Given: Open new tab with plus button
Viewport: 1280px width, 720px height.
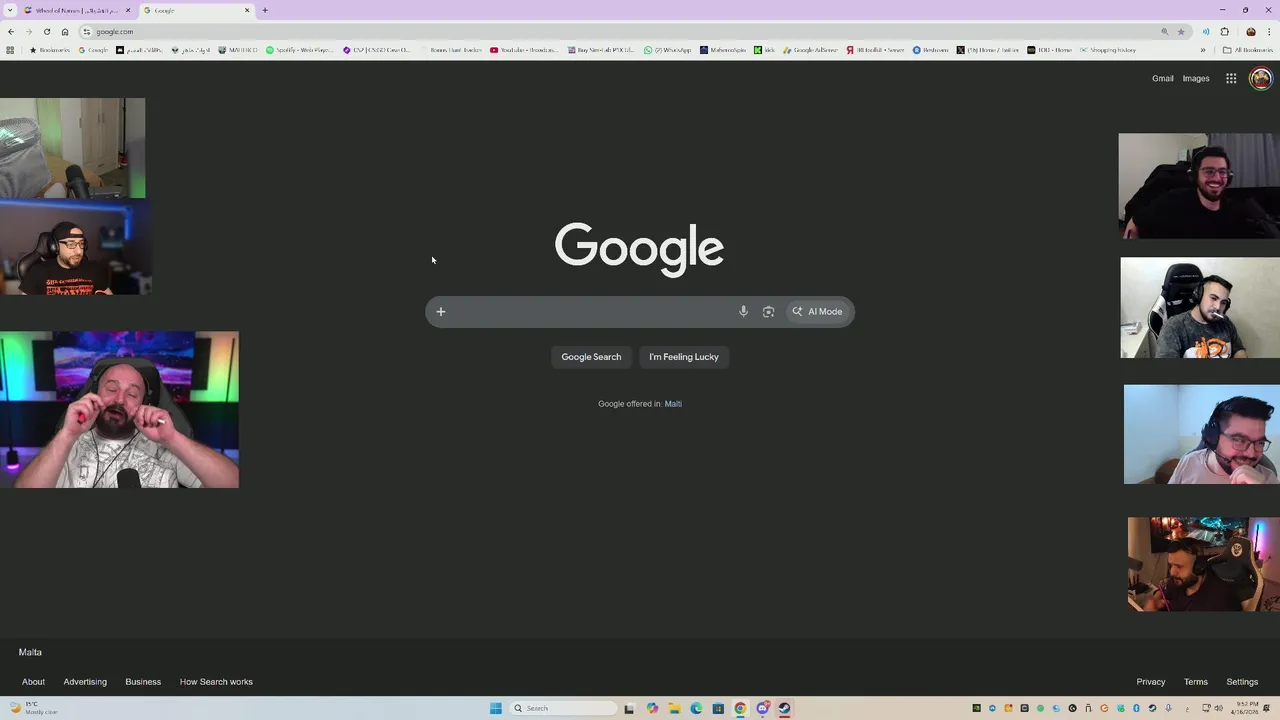Looking at the screenshot, I should coord(265,10).
